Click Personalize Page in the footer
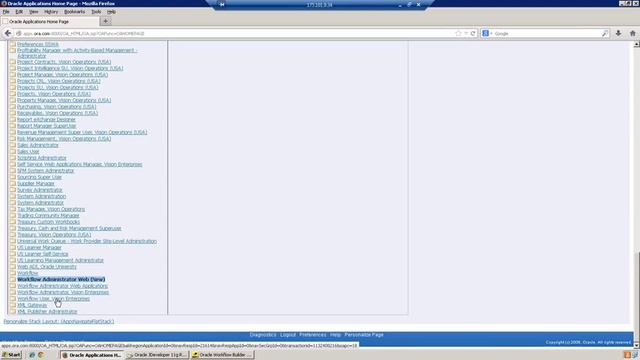Screen dimensions: 640x360 (364, 335)
